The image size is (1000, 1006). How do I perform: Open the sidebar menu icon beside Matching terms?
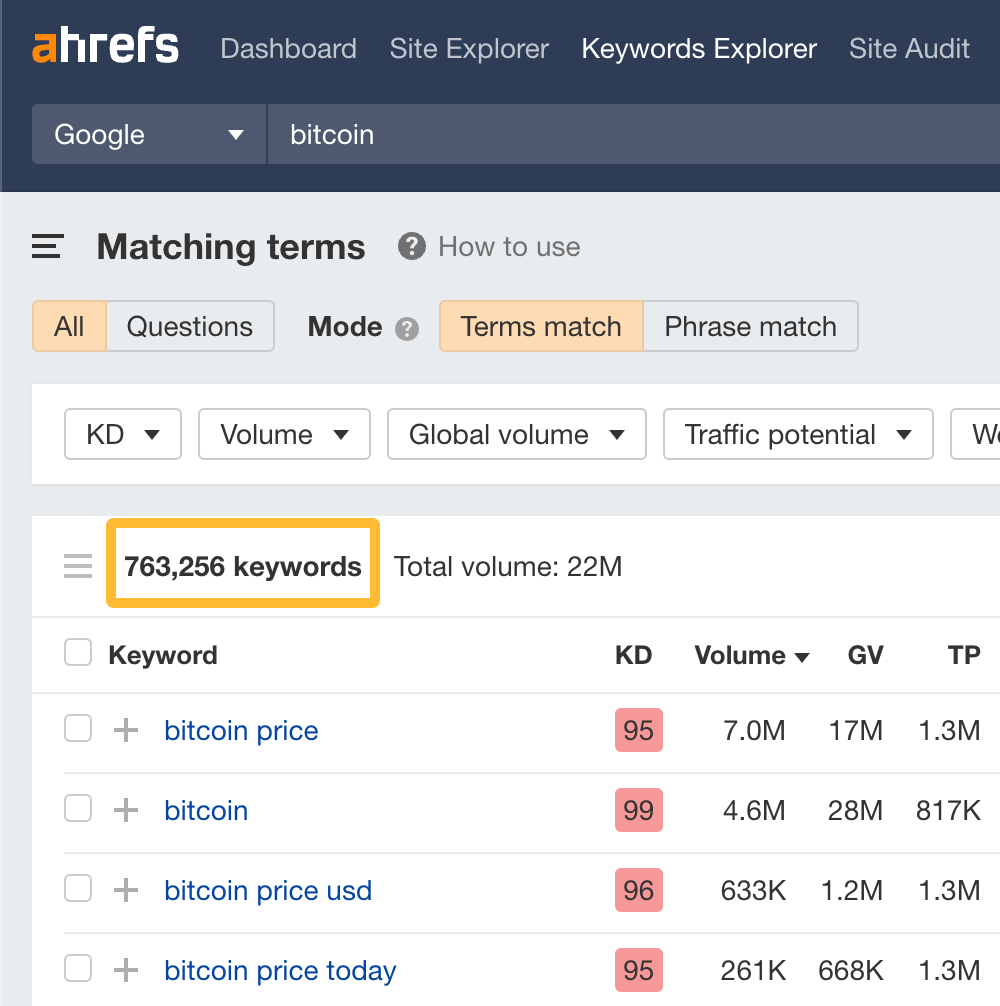click(47, 246)
